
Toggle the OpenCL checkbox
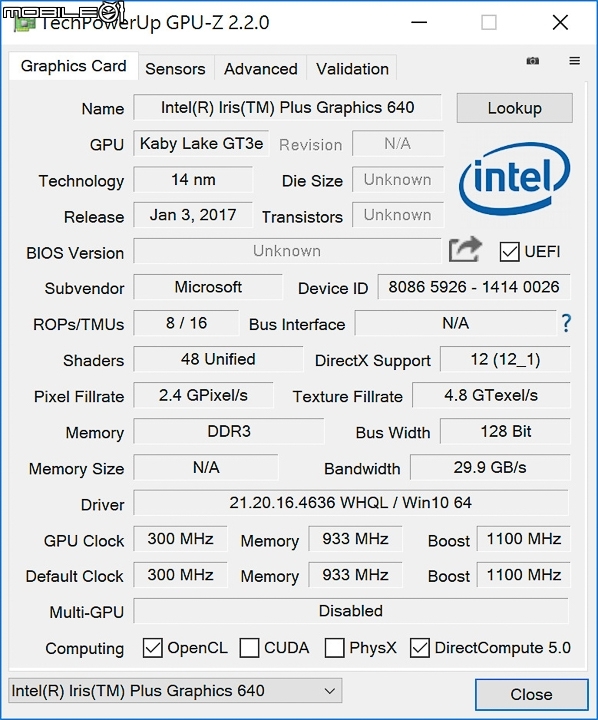click(152, 648)
